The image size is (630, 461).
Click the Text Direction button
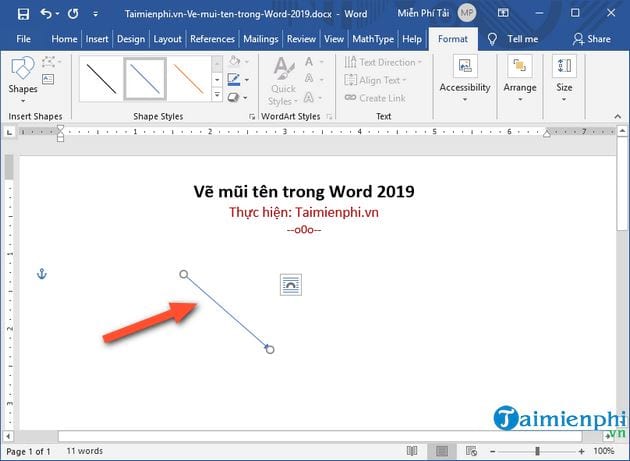pyautogui.click(x=383, y=62)
